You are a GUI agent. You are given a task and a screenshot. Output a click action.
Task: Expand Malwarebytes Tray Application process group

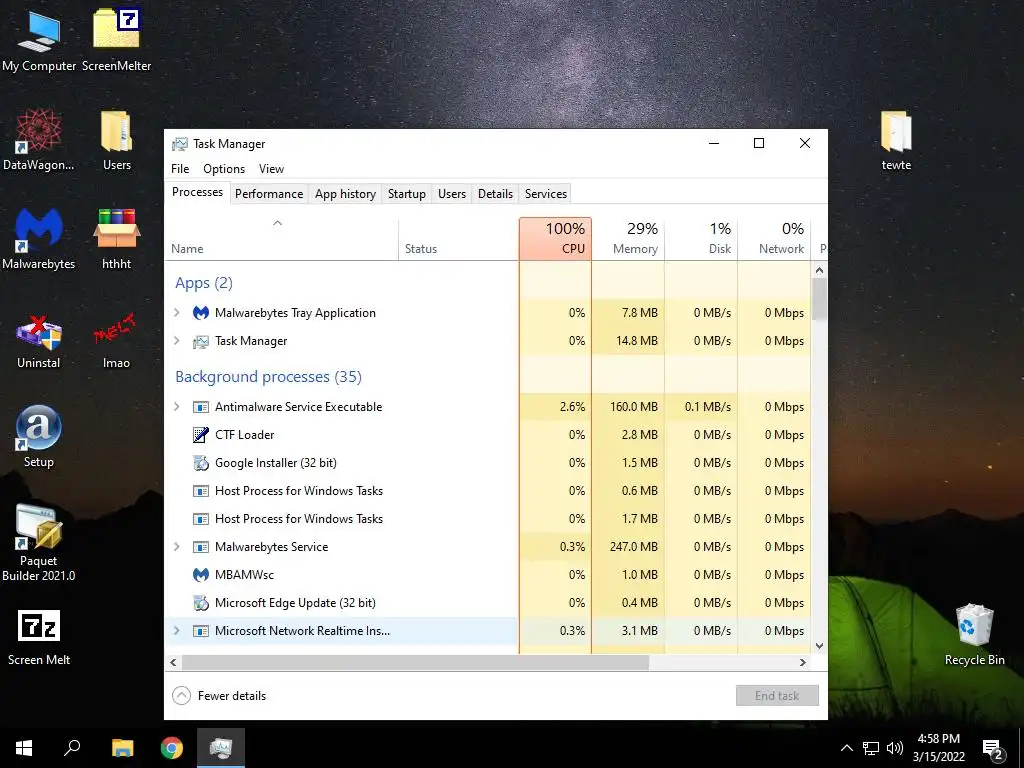(x=176, y=313)
